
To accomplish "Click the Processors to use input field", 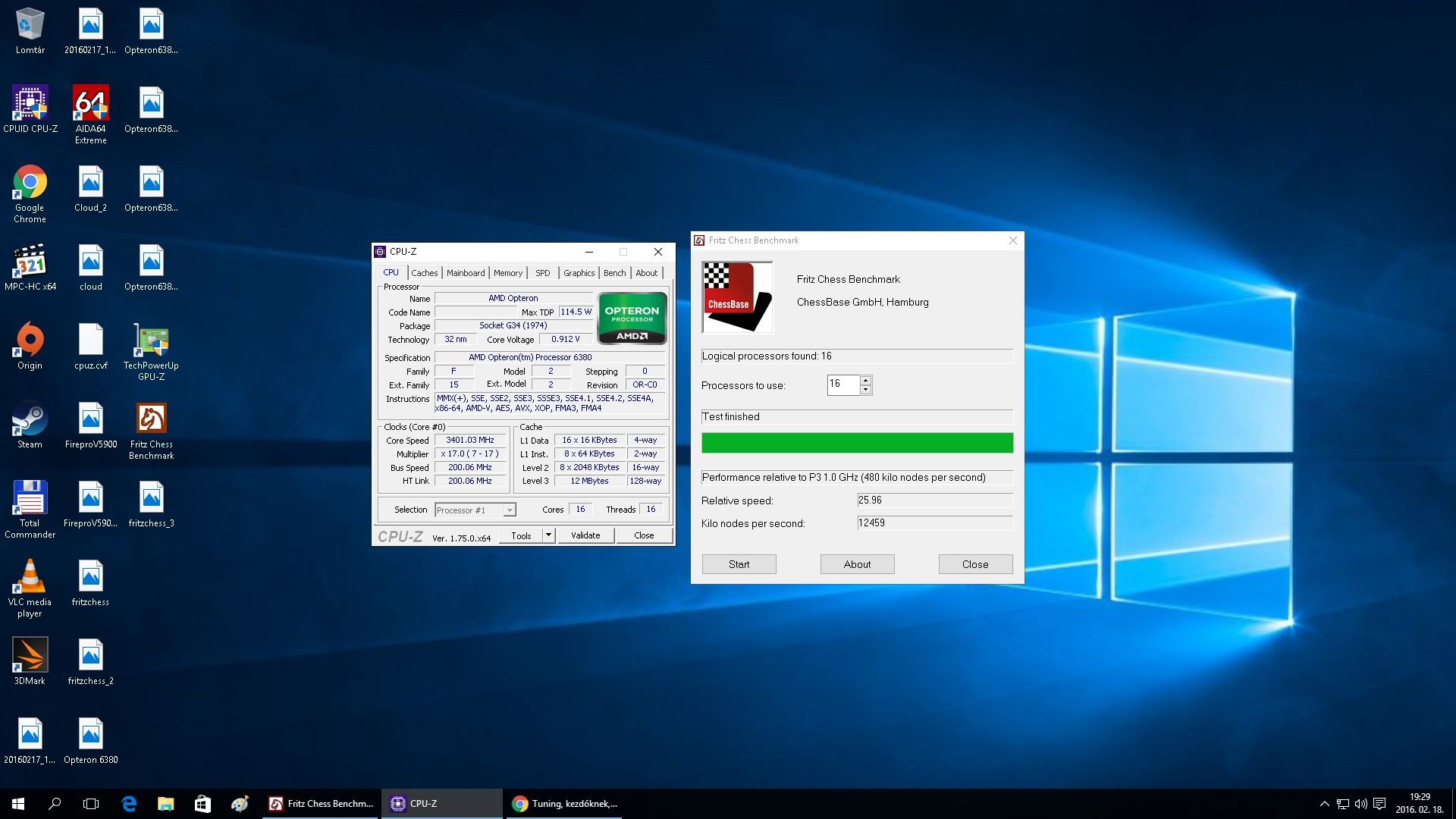I will pyautogui.click(x=843, y=384).
